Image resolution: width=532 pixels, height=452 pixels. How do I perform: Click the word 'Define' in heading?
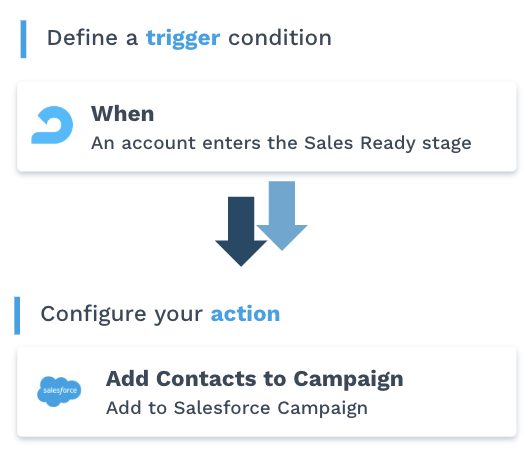point(82,37)
